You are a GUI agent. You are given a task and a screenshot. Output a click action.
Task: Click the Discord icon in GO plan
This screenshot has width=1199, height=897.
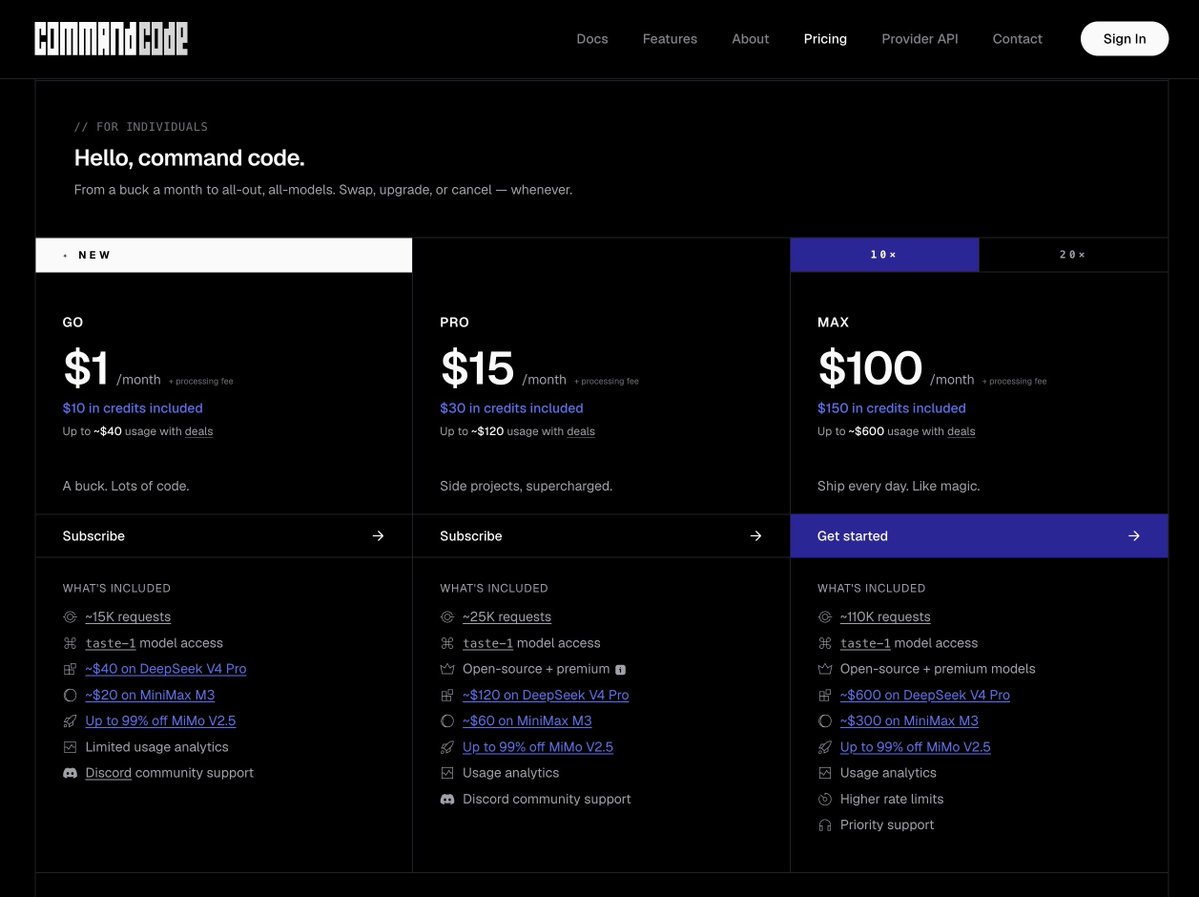[x=70, y=773]
